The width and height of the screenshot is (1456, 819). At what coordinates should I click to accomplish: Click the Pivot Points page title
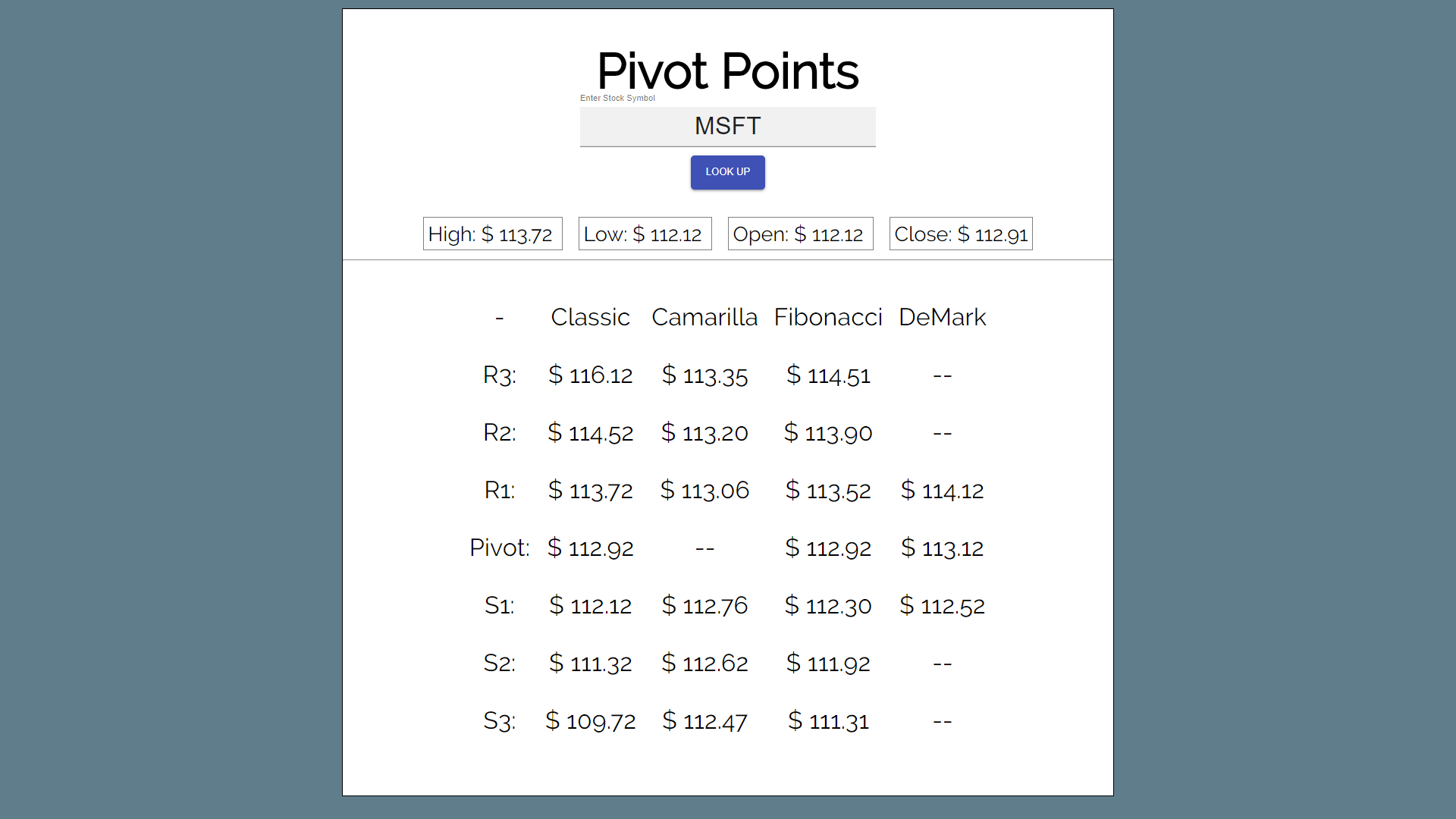(x=727, y=71)
